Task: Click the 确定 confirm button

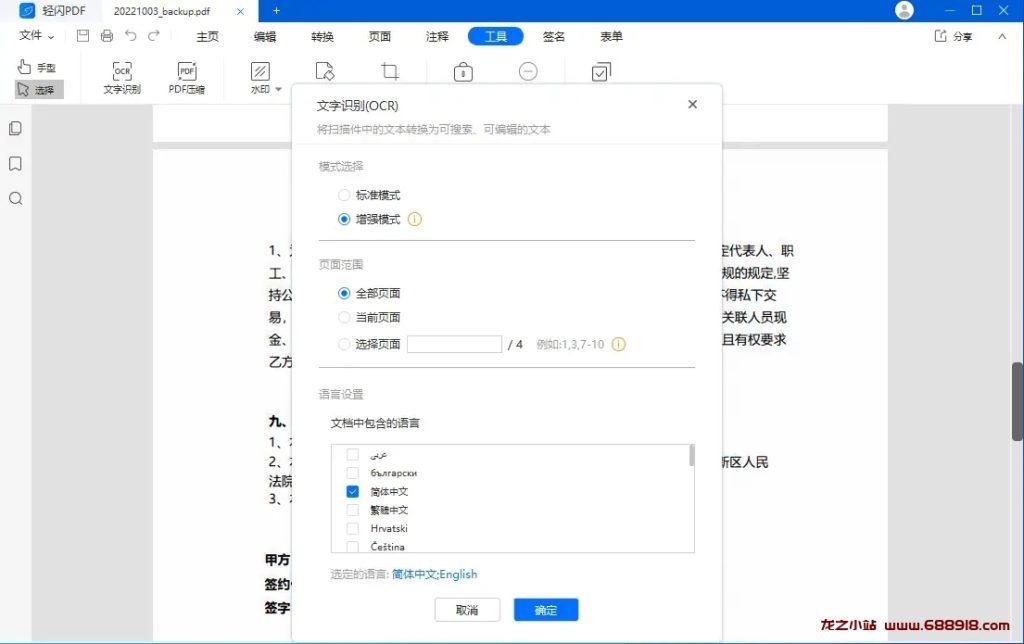Action: pyautogui.click(x=546, y=610)
